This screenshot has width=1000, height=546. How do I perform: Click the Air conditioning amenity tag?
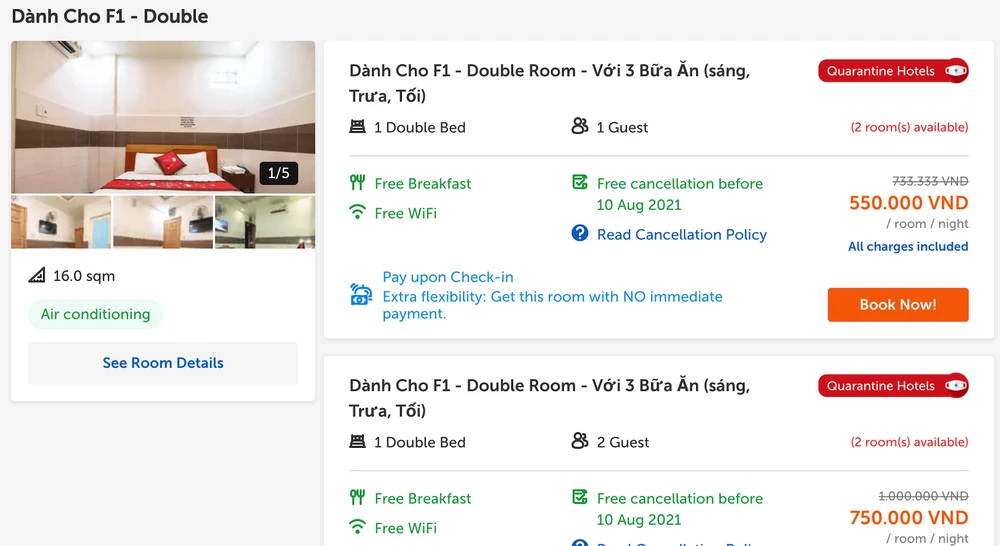click(95, 314)
